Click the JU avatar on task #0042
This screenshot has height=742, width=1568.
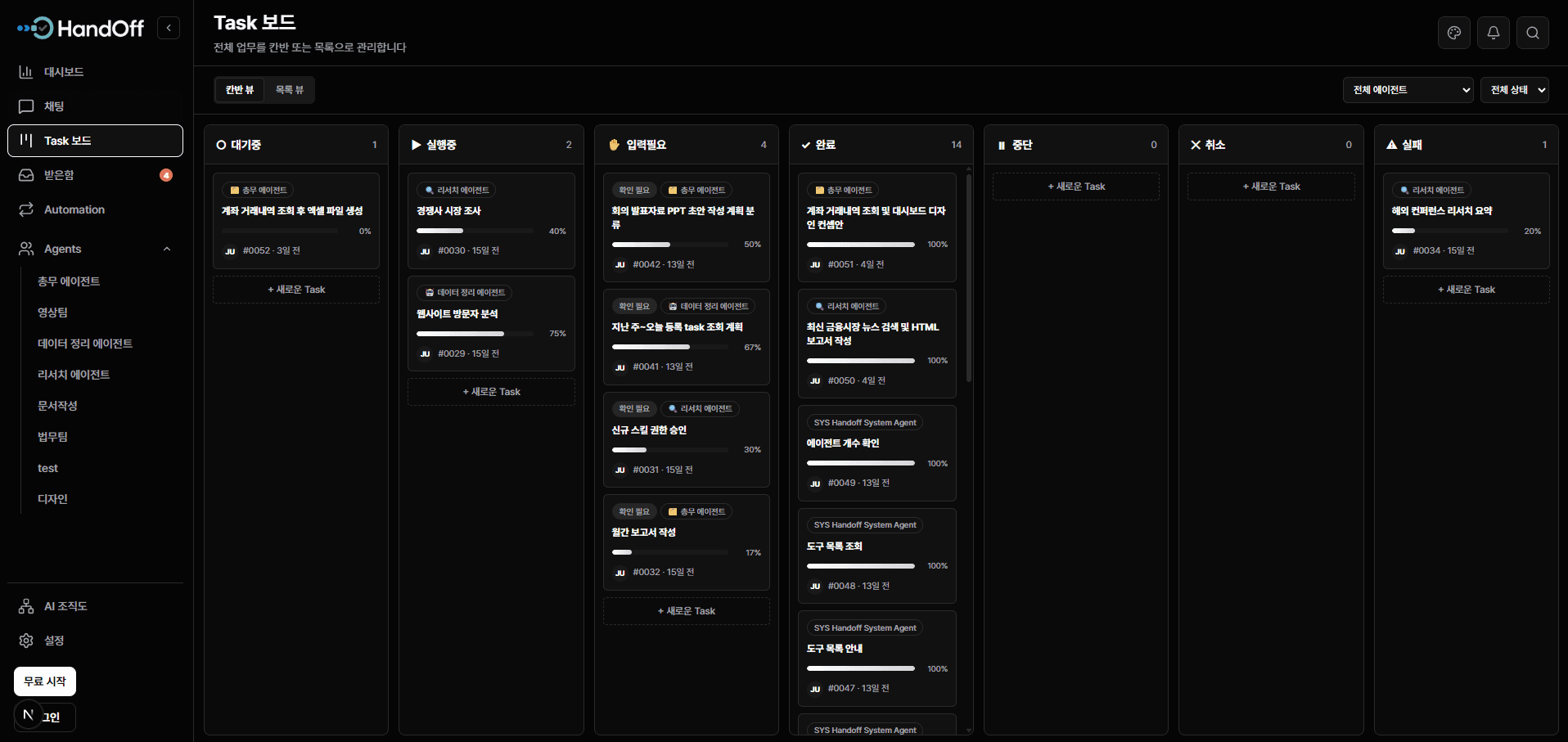(x=620, y=265)
